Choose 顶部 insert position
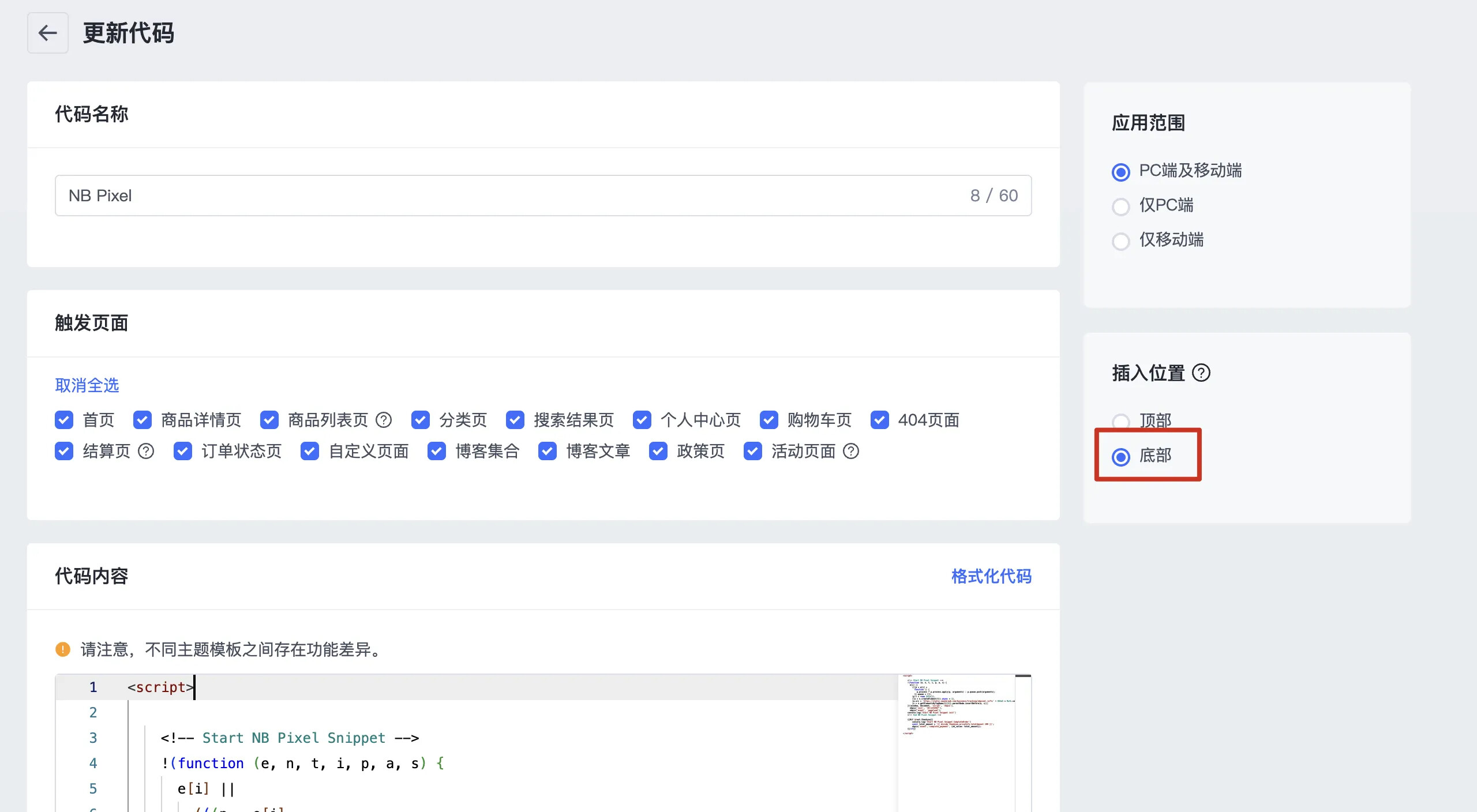Screen dimensions: 1477x812 pos(1120,421)
